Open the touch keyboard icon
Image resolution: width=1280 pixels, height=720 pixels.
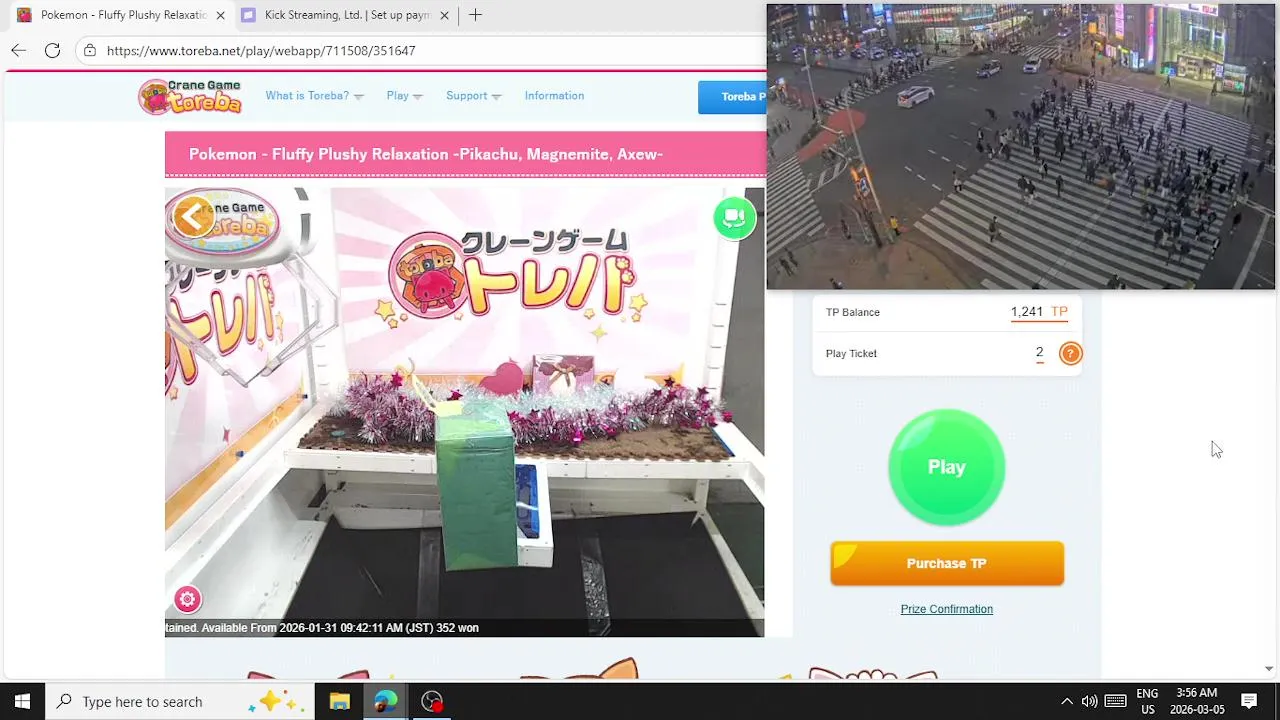tap(1116, 701)
